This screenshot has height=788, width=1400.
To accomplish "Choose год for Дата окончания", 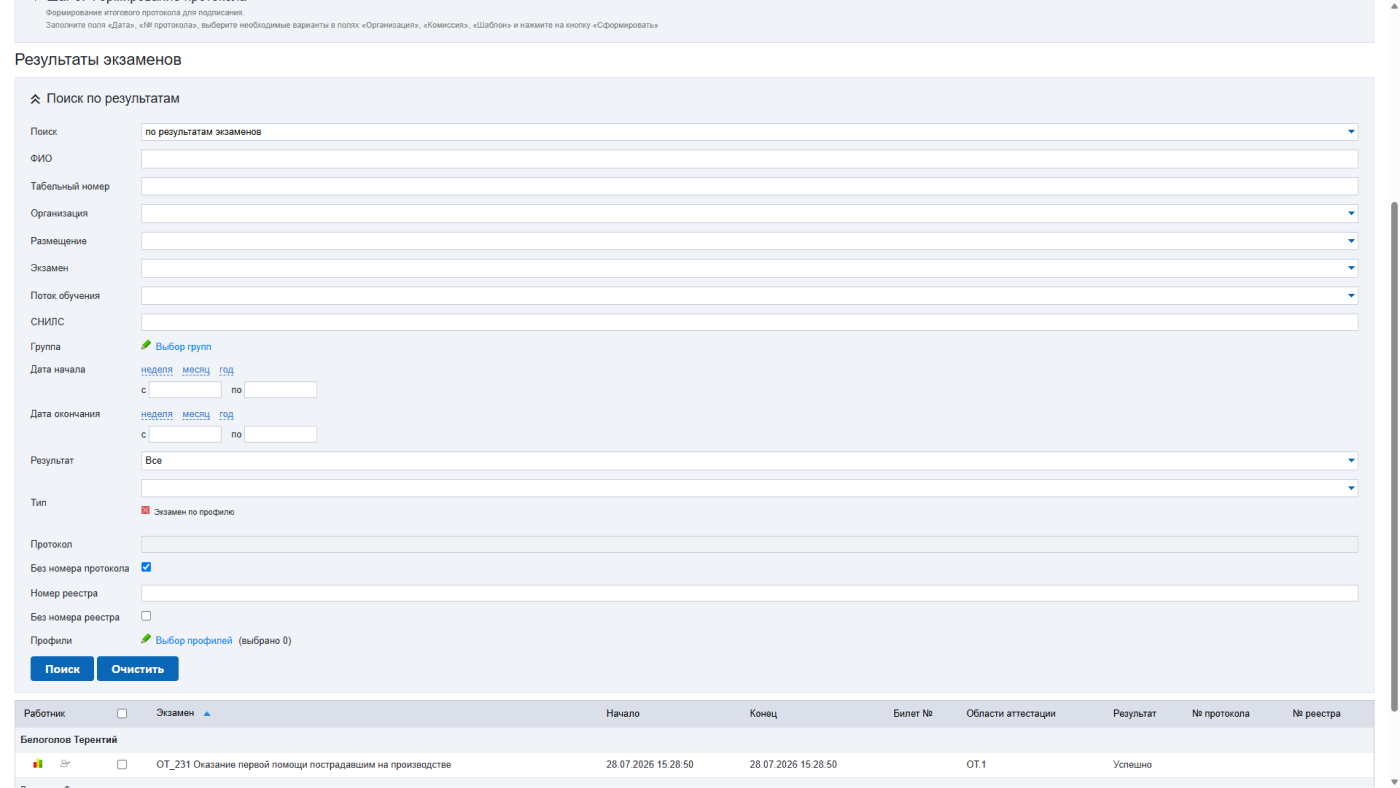I will click(x=227, y=414).
